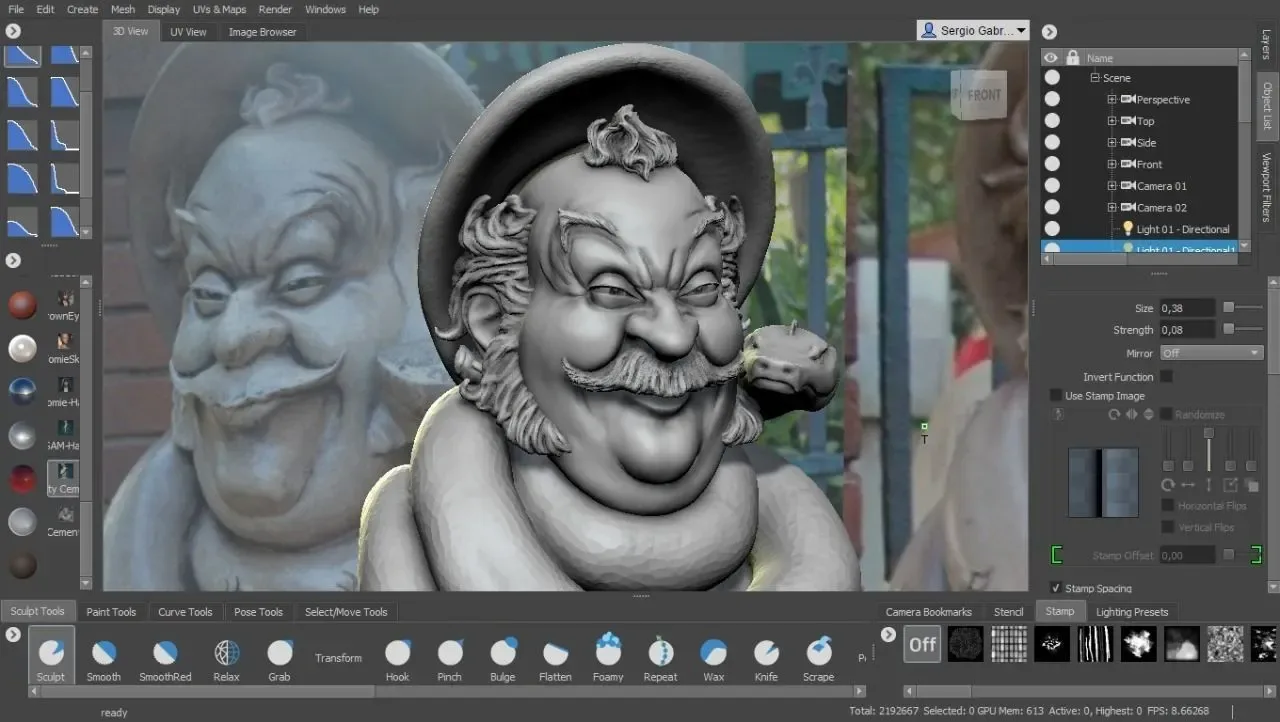
Task: Expand the Front camera node
Action: 1112,164
